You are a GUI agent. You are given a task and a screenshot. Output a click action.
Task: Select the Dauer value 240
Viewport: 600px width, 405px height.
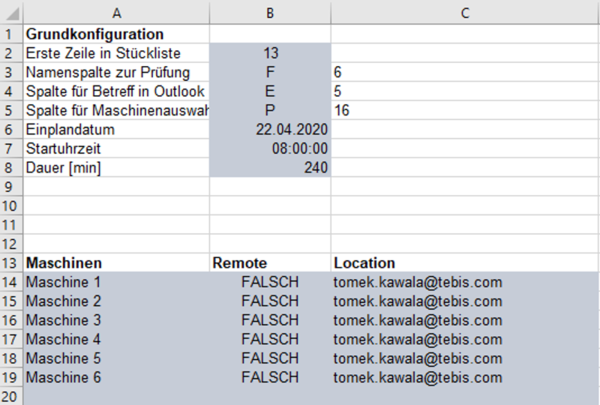click(x=315, y=168)
